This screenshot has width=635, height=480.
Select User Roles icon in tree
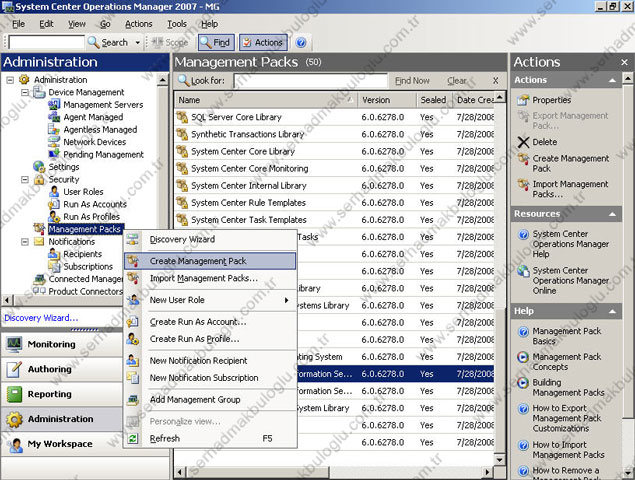click(x=54, y=192)
